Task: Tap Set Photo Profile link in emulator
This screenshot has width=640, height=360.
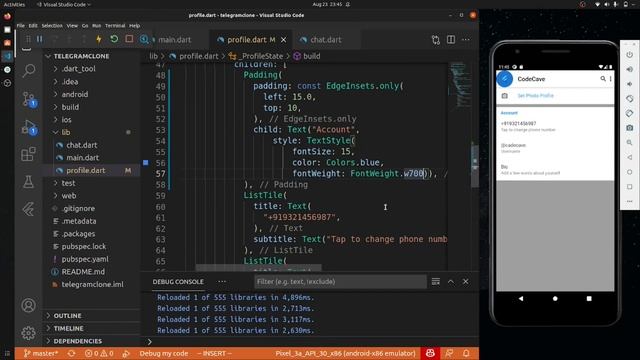Action: pyautogui.click(x=535, y=96)
